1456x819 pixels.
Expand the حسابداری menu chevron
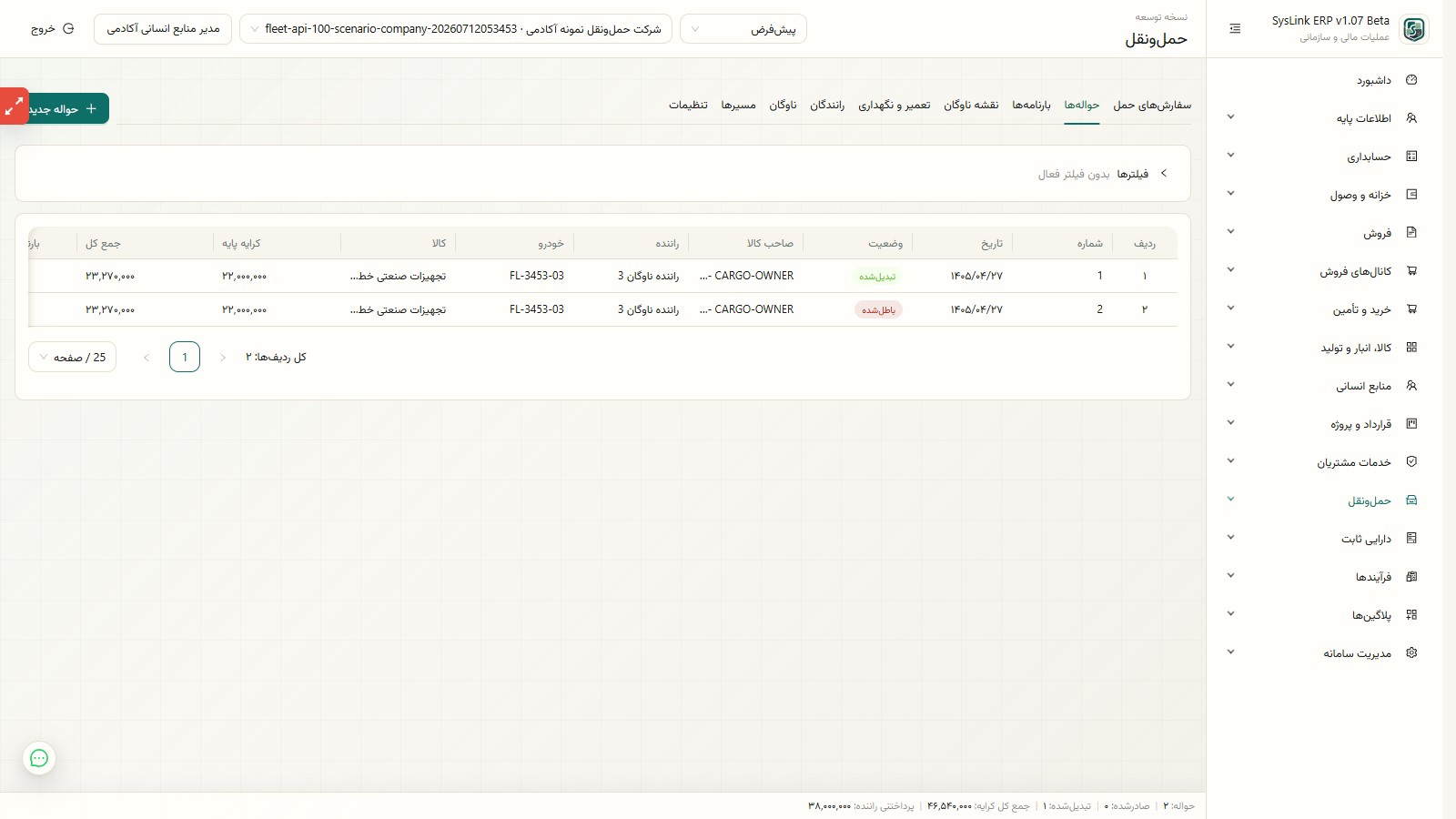1230,156
